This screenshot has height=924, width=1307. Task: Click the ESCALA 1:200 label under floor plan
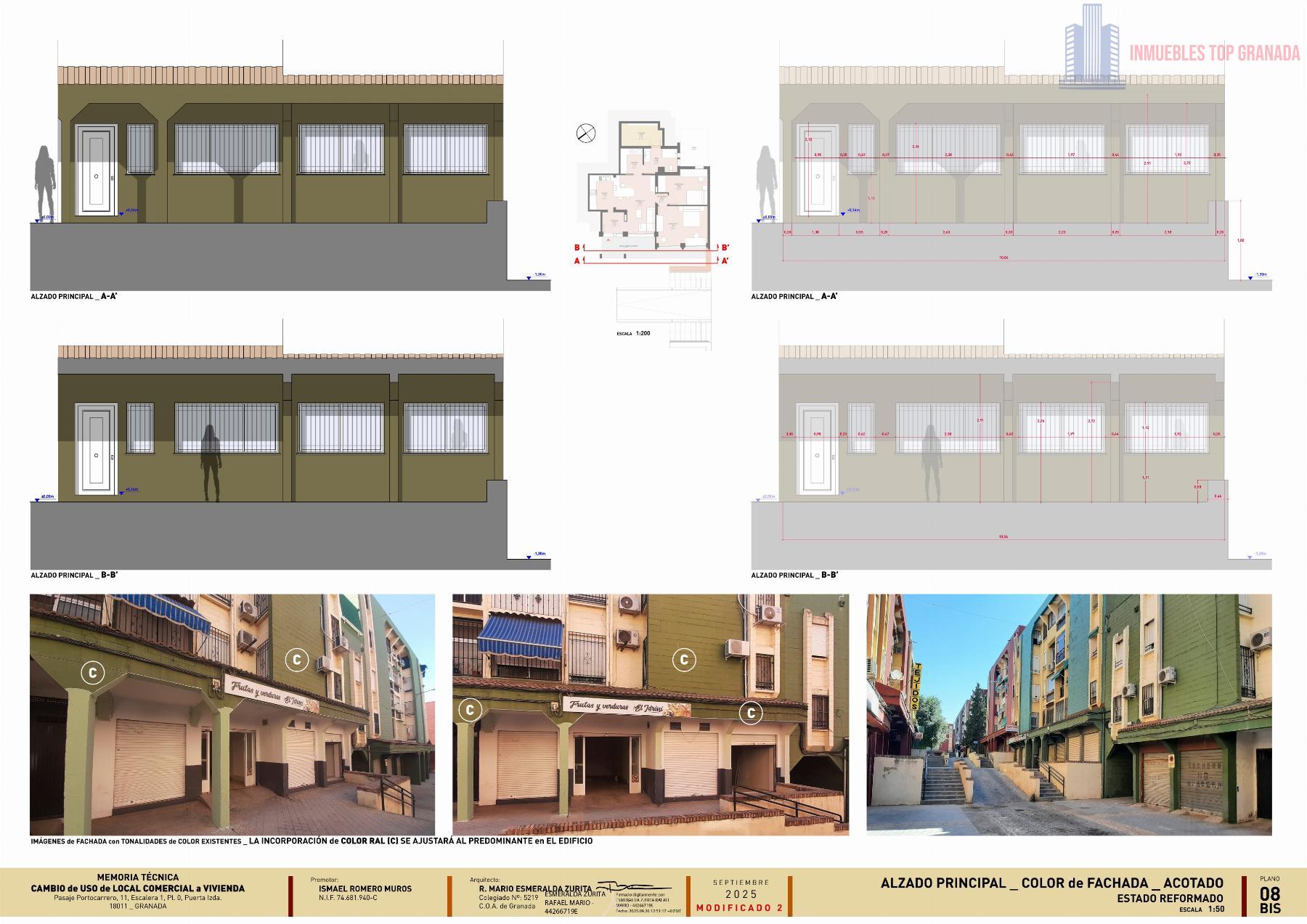[632, 334]
